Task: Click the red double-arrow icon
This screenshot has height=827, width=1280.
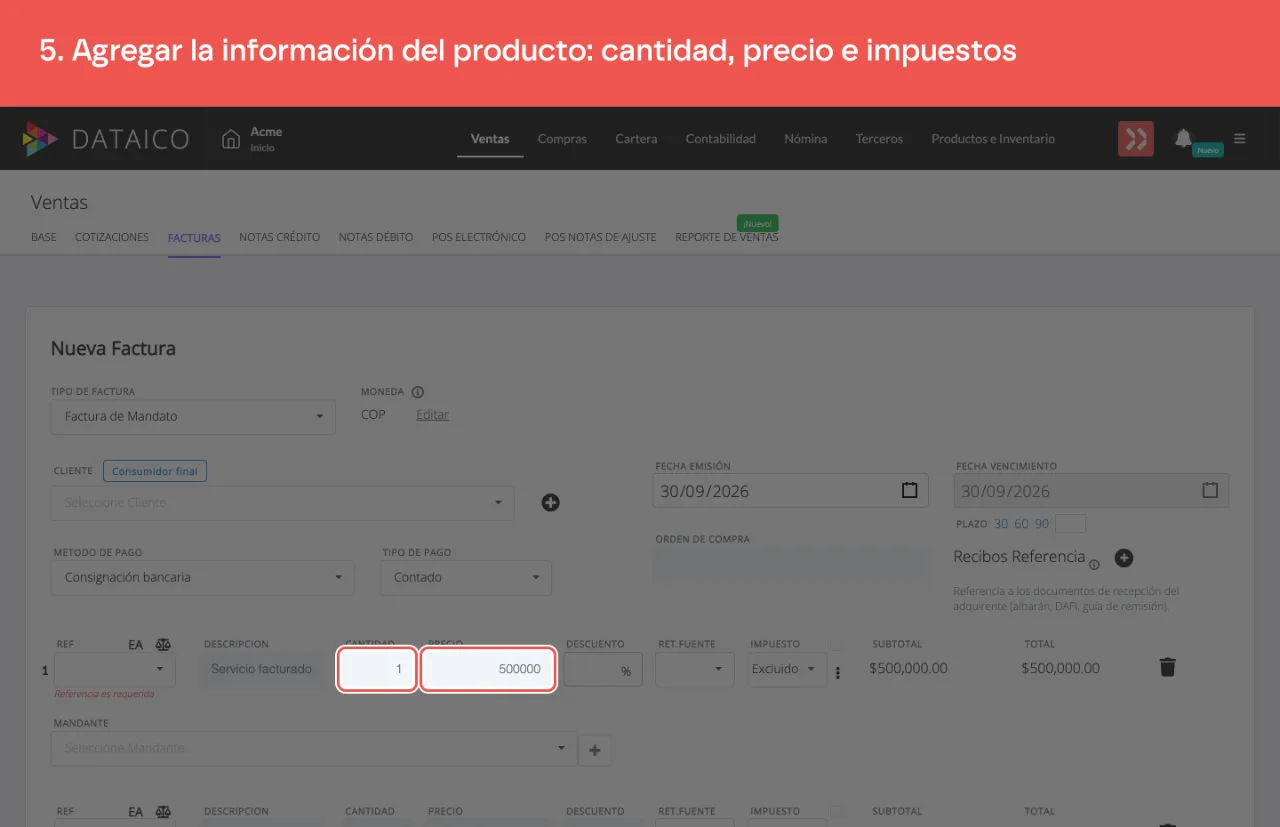Action: [x=1136, y=139]
